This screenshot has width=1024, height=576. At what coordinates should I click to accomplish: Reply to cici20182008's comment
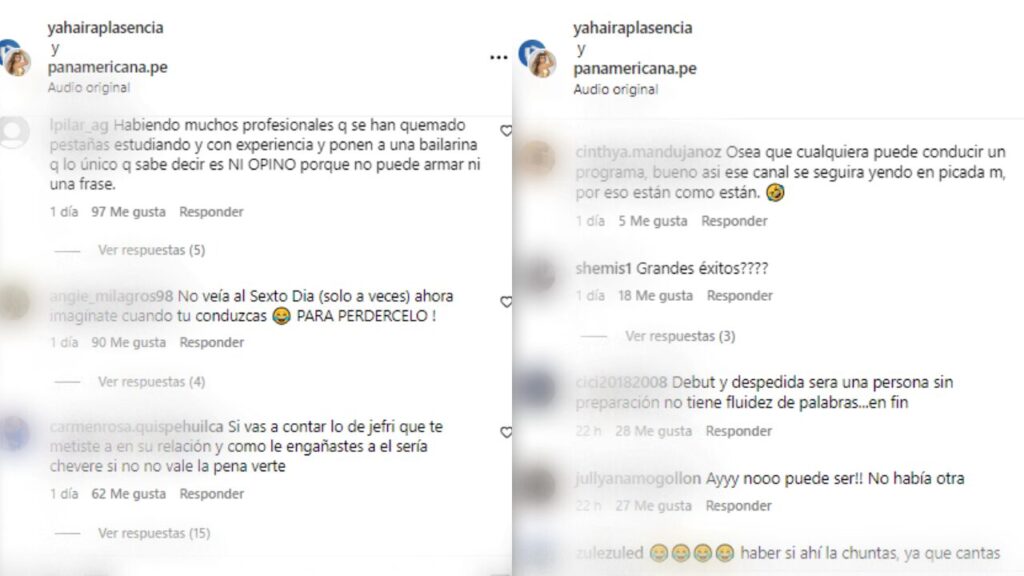739,431
